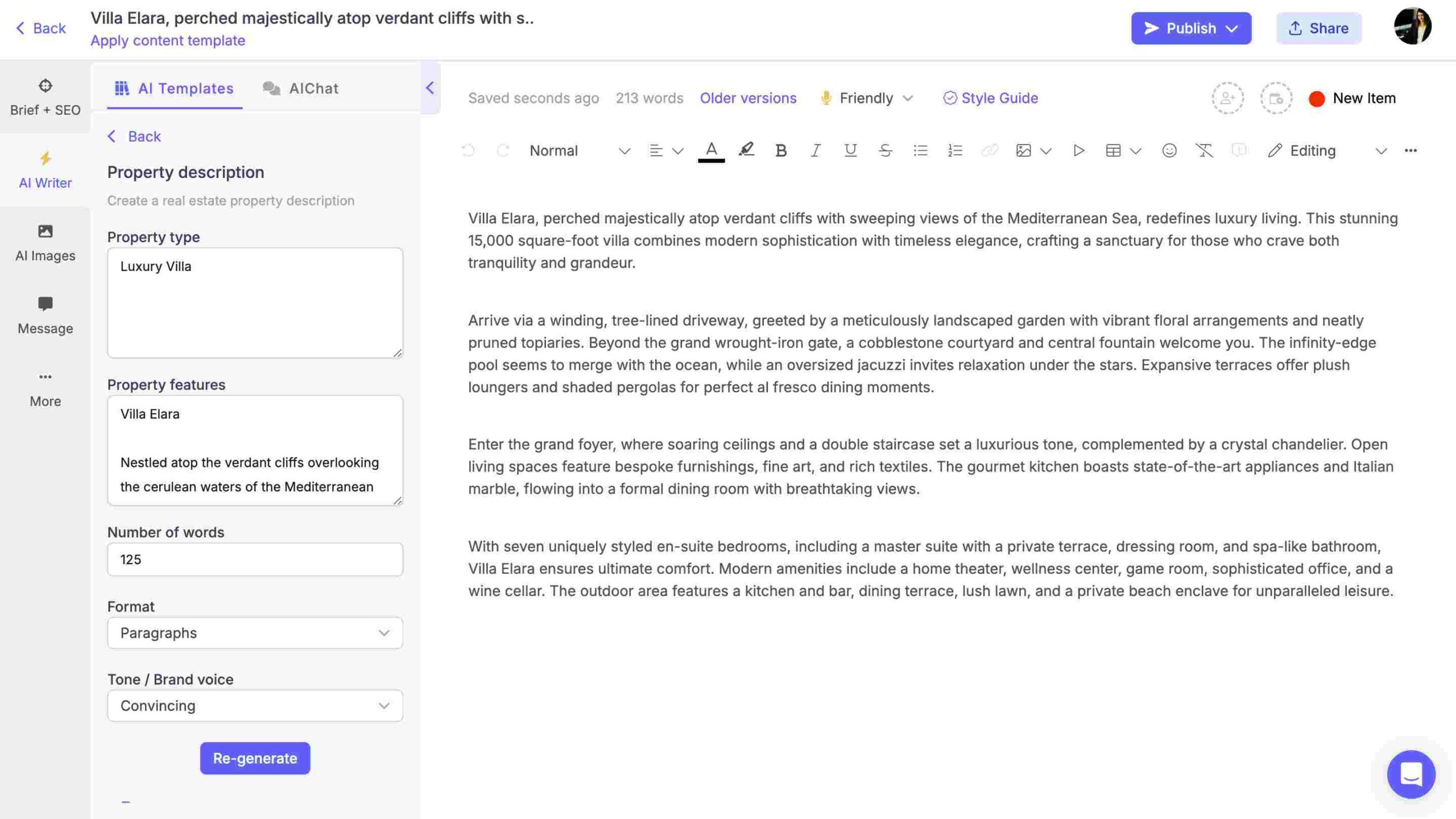Click the Re-generate button
Screen dimensions: 1456x819
click(255, 758)
